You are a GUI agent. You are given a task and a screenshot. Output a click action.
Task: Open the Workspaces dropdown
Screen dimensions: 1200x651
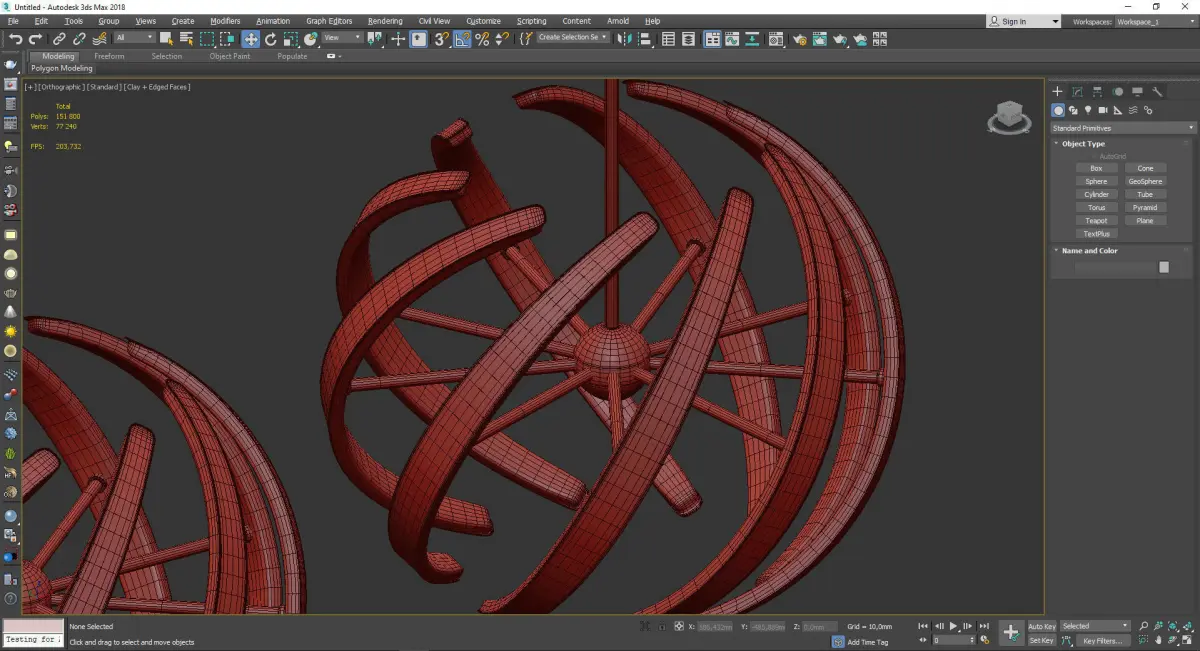pos(1157,21)
